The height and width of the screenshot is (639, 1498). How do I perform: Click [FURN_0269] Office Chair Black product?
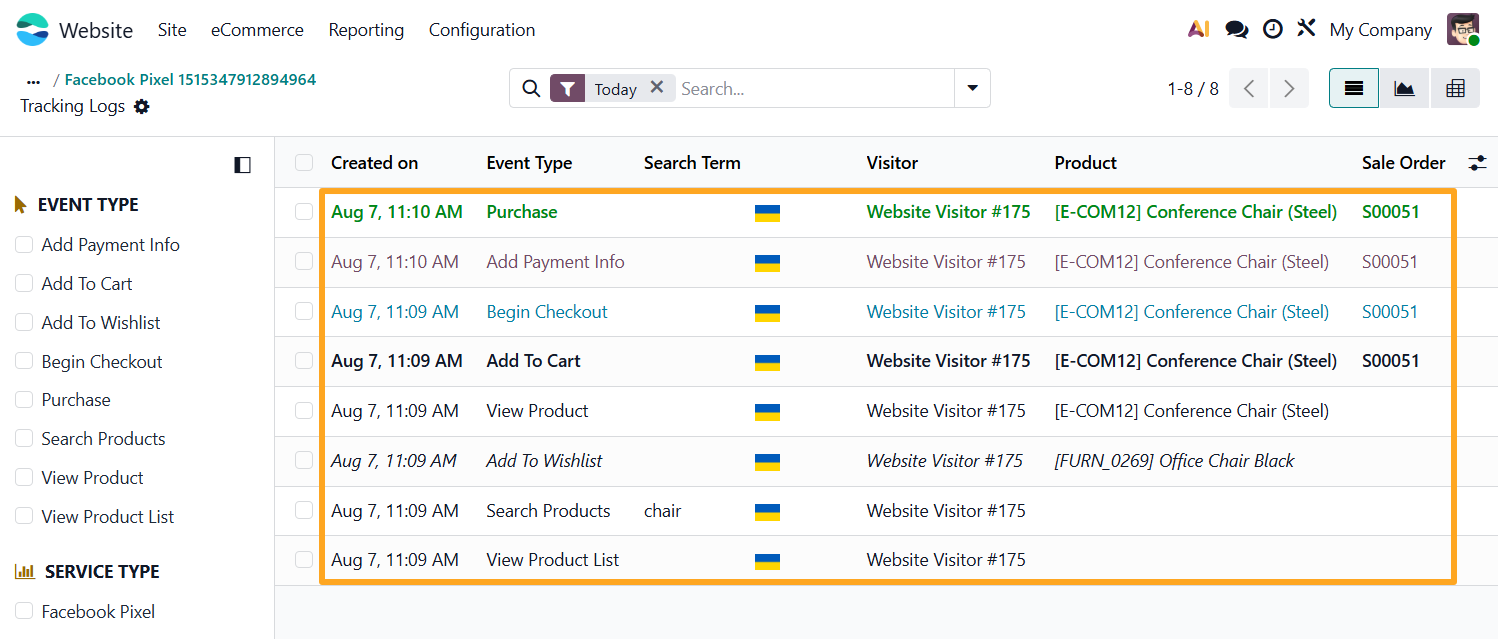click(1174, 461)
